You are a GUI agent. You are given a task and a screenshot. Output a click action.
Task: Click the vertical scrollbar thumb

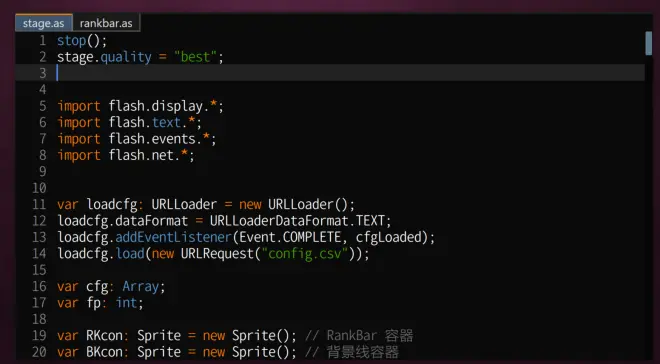(x=649, y=43)
